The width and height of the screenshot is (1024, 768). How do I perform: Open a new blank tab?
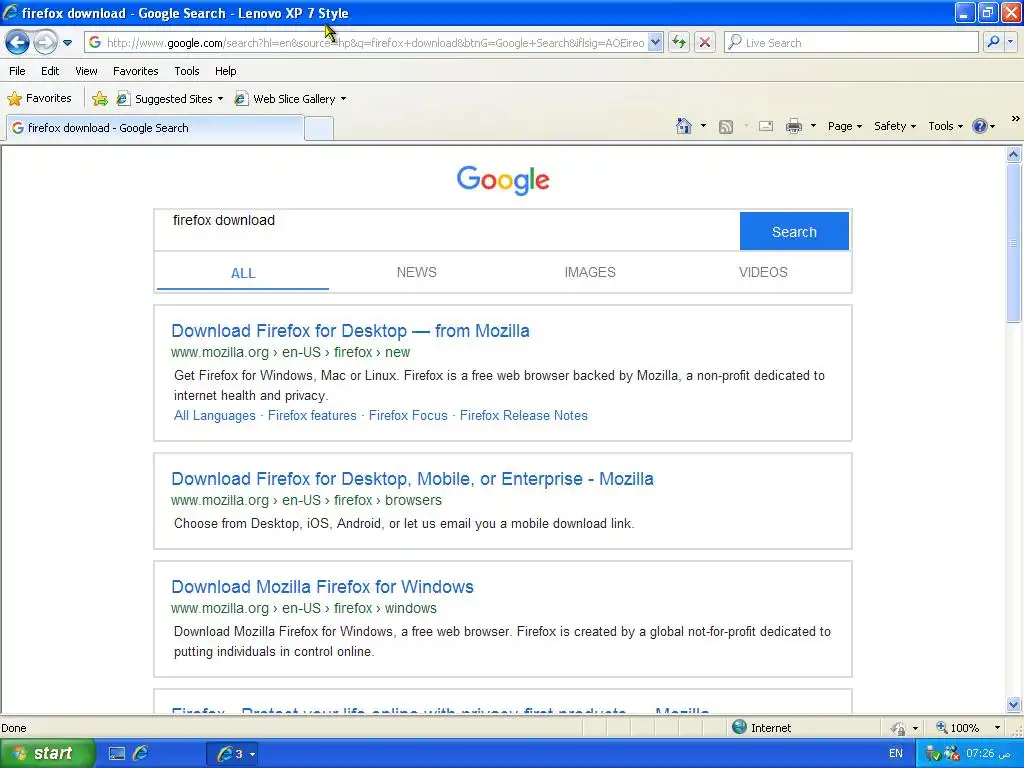pos(319,129)
